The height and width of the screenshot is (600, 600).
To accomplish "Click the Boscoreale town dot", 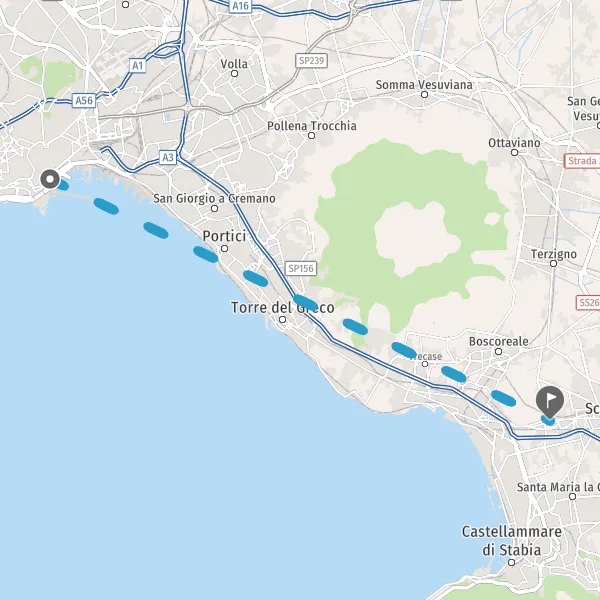I will tap(499, 351).
